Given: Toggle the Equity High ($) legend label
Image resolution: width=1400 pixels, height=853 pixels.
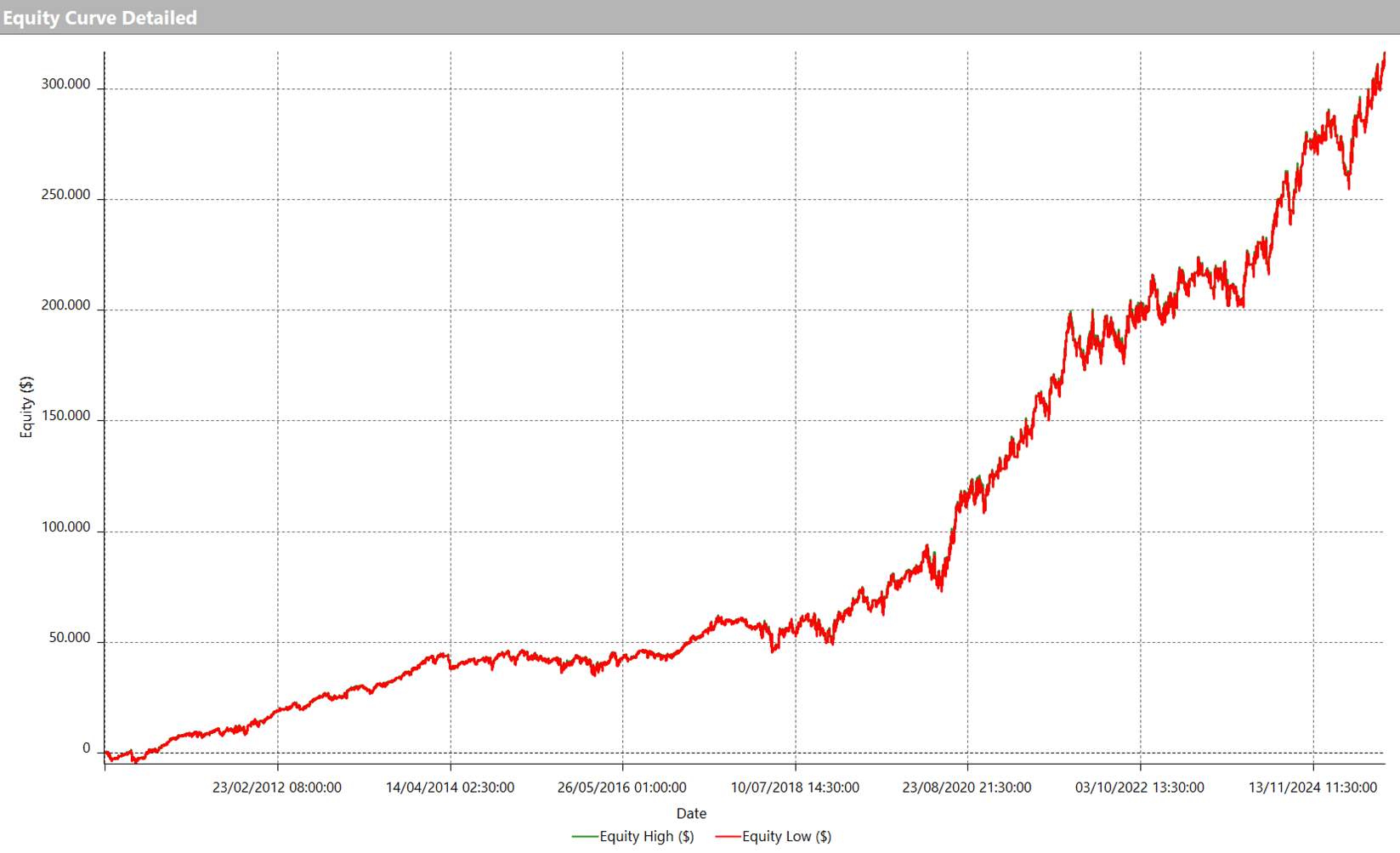Looking at the screenshot, I should coord(646,837).
